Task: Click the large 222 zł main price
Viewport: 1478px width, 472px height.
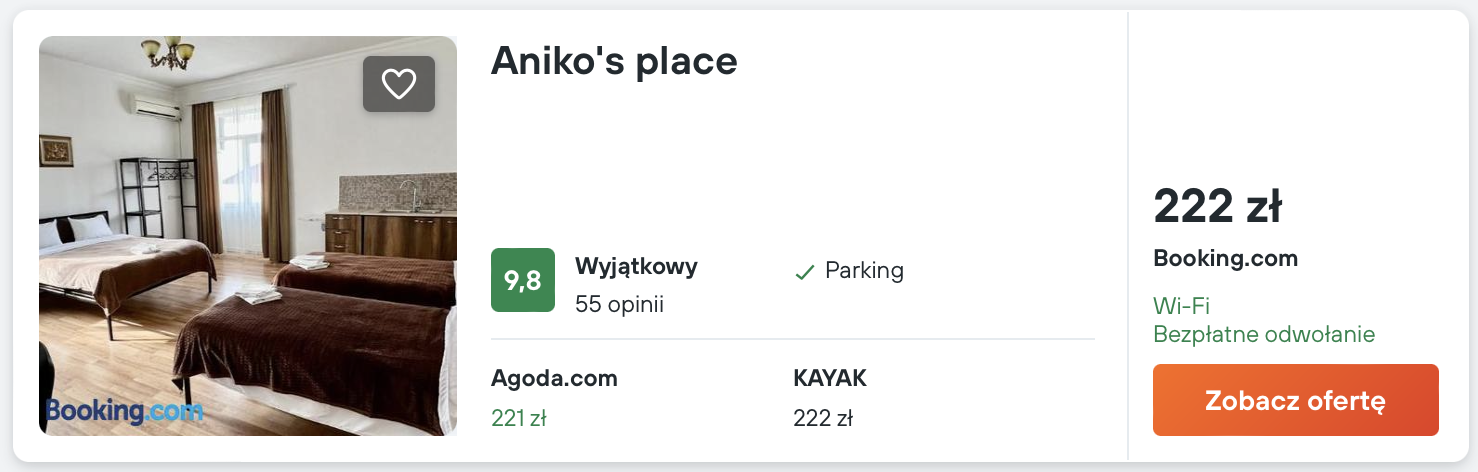Action: click(1217, 207)
